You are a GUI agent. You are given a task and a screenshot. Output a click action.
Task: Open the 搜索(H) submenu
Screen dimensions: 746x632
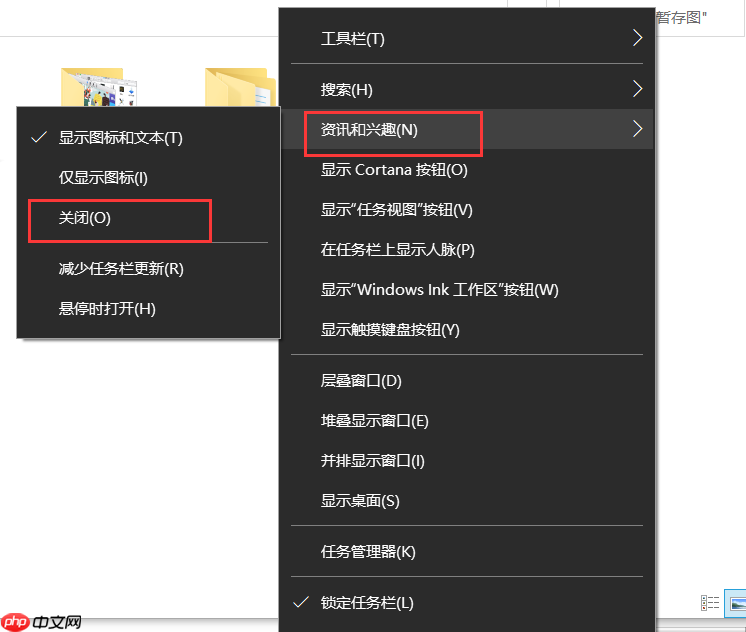click(x=467, y=89)
